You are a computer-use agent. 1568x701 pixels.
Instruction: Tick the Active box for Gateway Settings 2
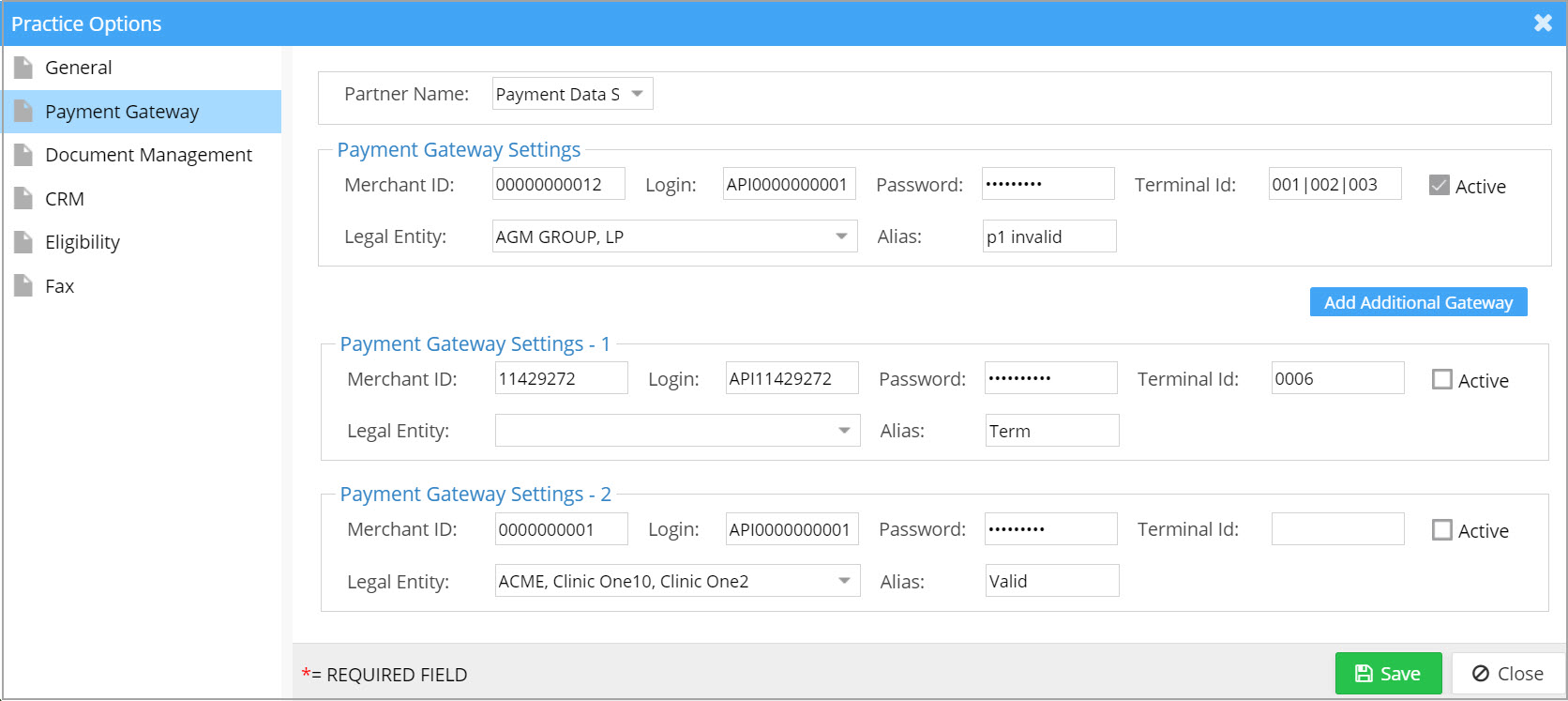pyautogui.click(x=1442, y=530)
